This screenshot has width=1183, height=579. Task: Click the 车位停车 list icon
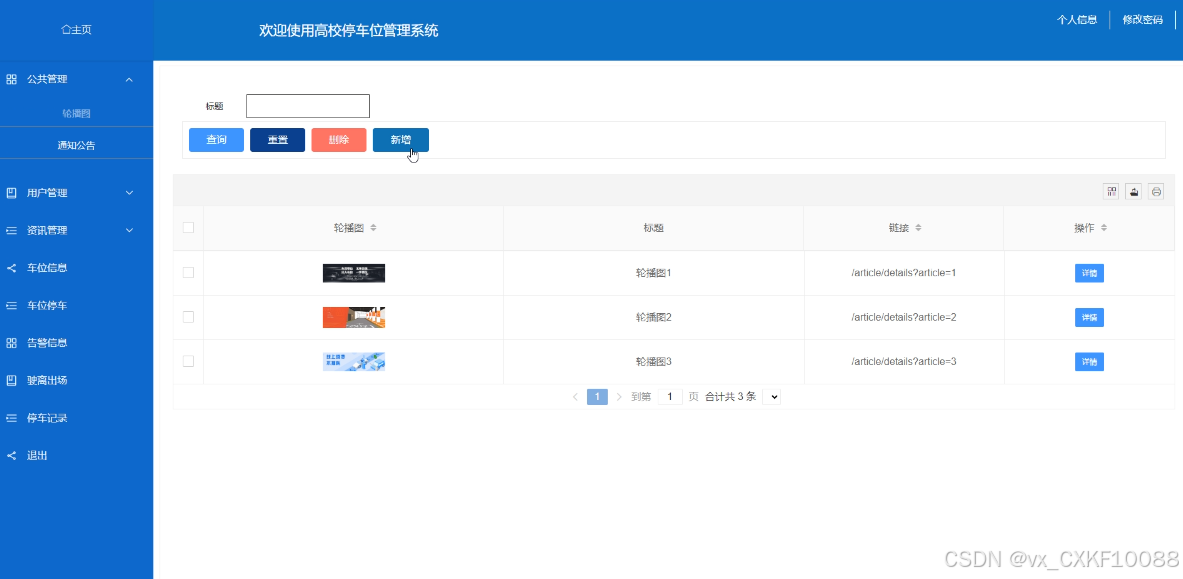click(11, 306)
